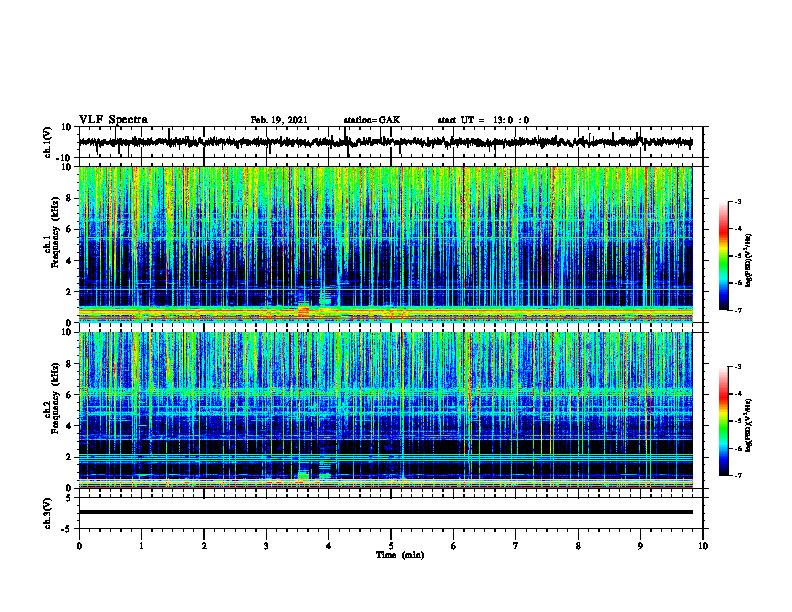Click the upper ch.1 color scale bar
This screenshot has height=612, width=792.
pos(723,256)
